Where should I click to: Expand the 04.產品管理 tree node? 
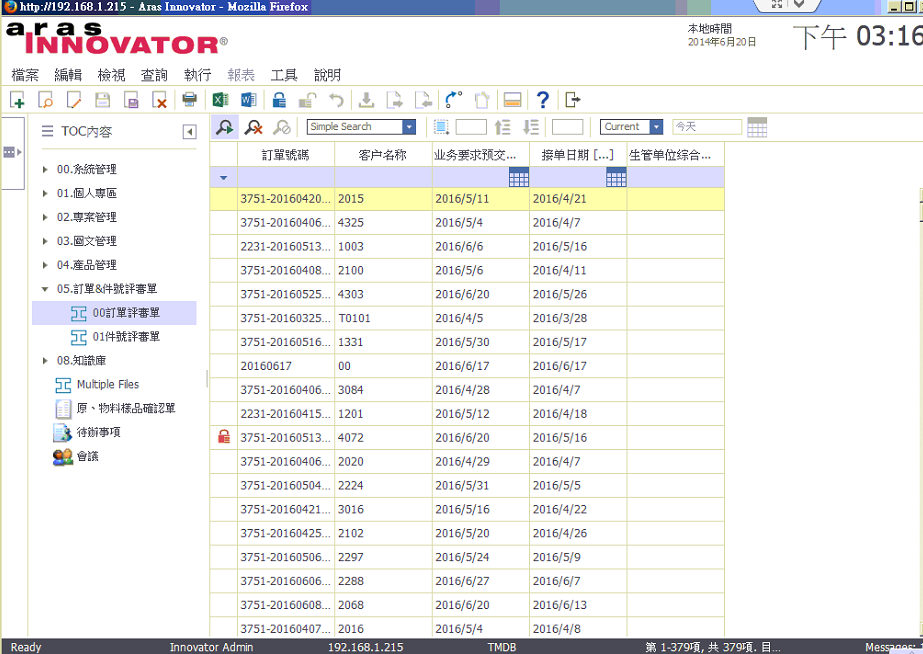tap(45, 265)
